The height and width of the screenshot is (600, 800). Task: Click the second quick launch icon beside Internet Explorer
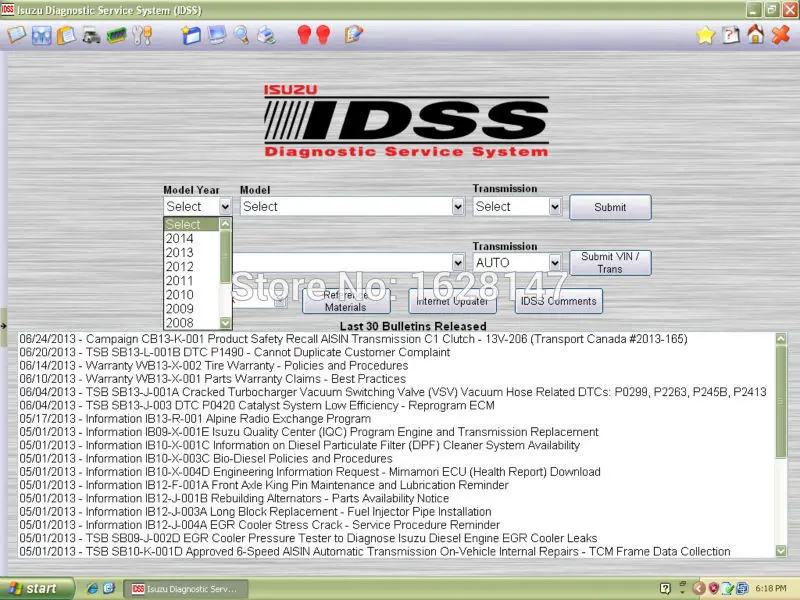(109, 589)
